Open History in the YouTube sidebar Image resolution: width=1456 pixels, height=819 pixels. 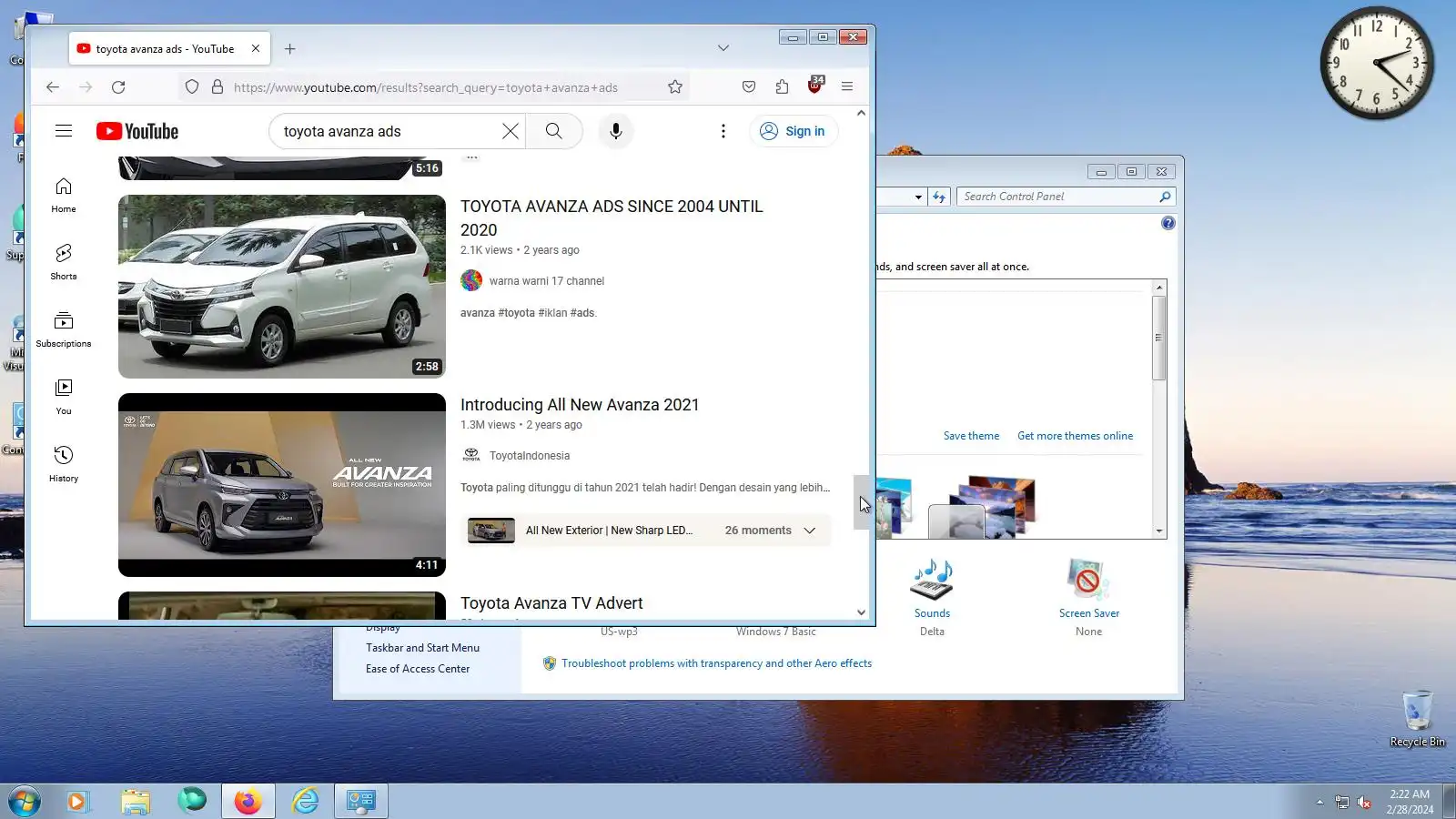point(64,464)
